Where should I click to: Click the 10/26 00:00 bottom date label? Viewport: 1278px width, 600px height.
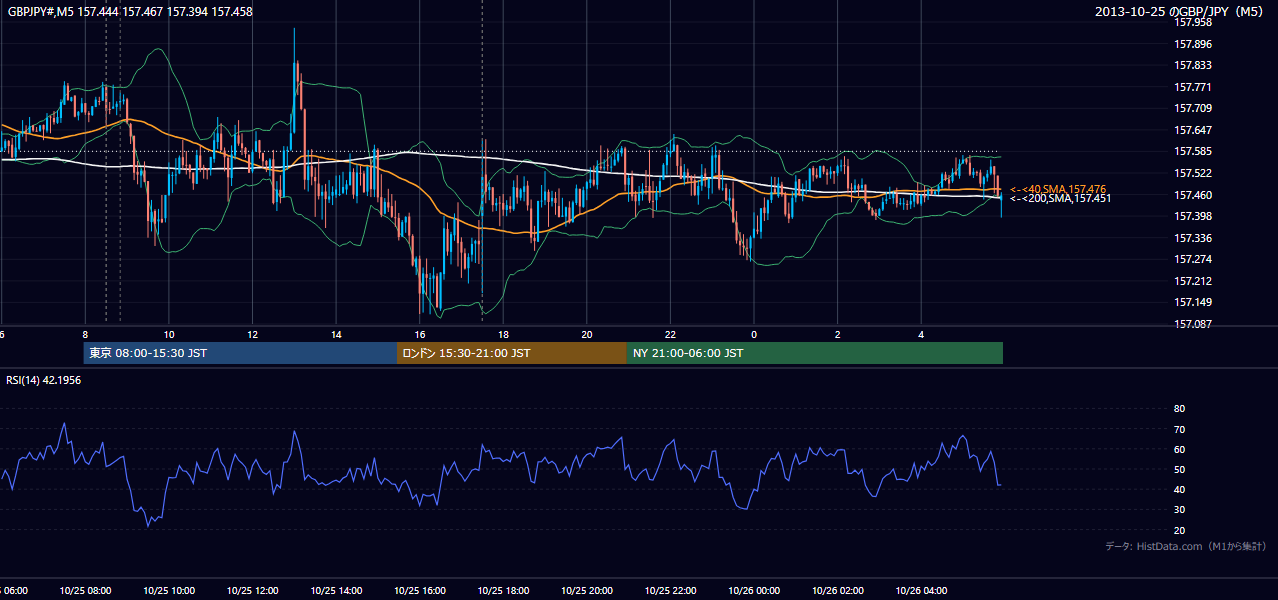point(754,591)
